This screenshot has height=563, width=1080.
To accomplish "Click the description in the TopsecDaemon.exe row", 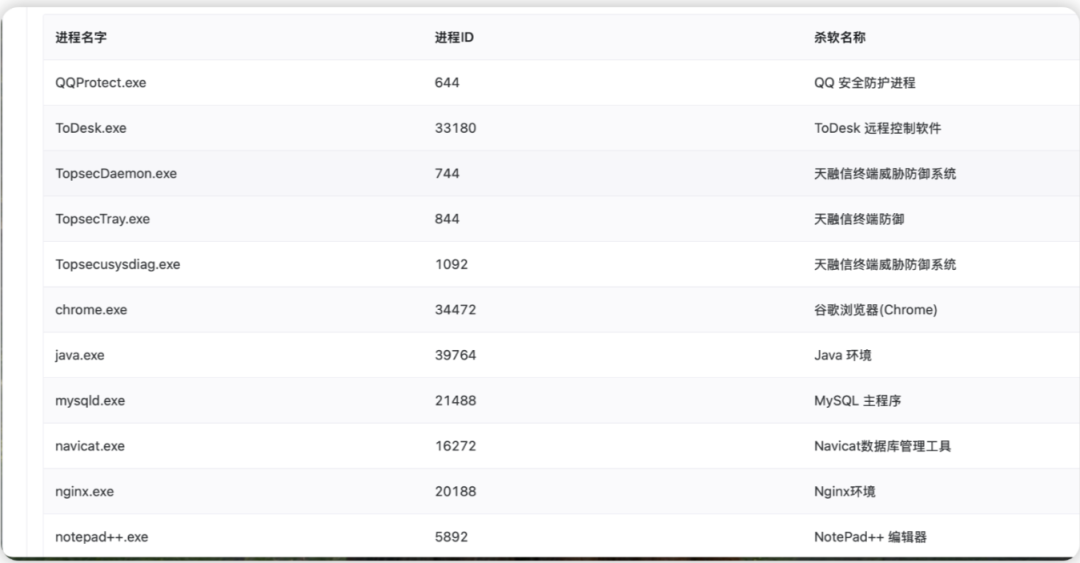I will [x=885, y=174].
